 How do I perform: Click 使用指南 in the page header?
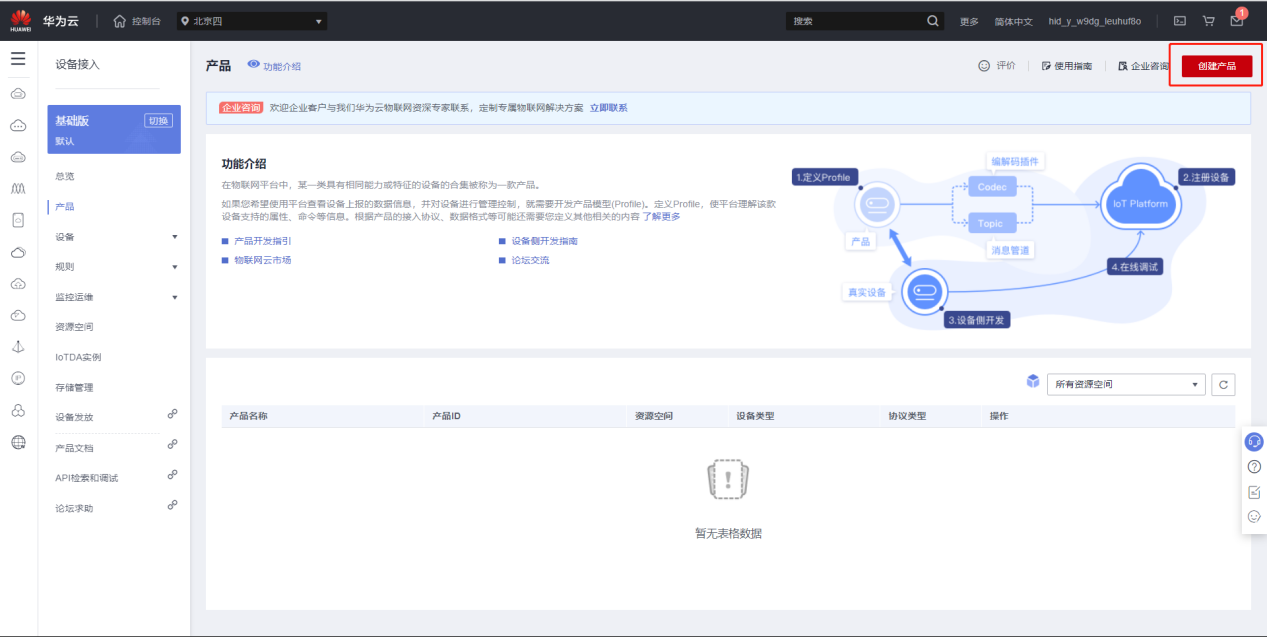(1066, 66)
